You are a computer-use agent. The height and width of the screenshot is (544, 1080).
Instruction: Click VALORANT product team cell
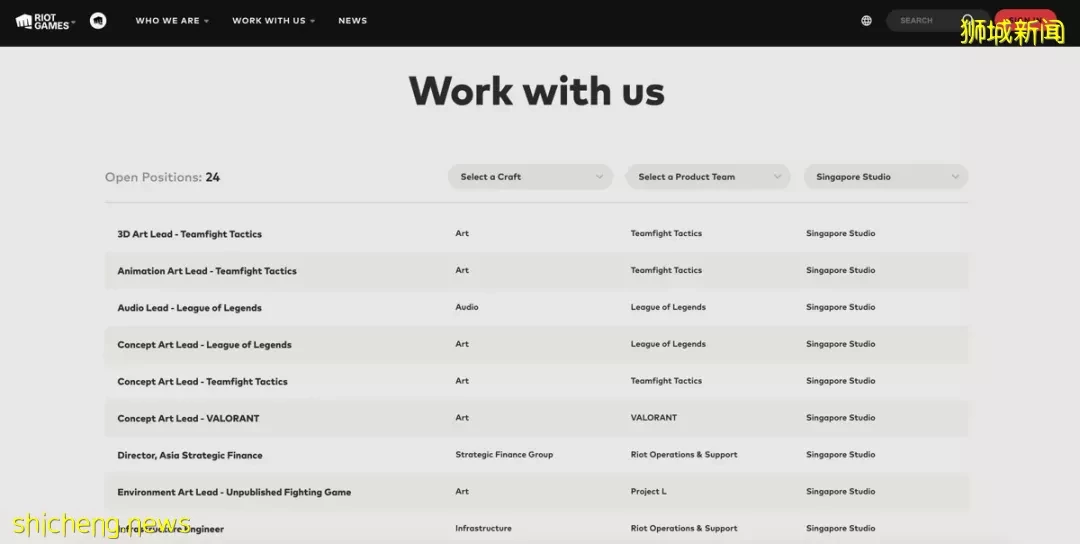[x=654, y=418]
